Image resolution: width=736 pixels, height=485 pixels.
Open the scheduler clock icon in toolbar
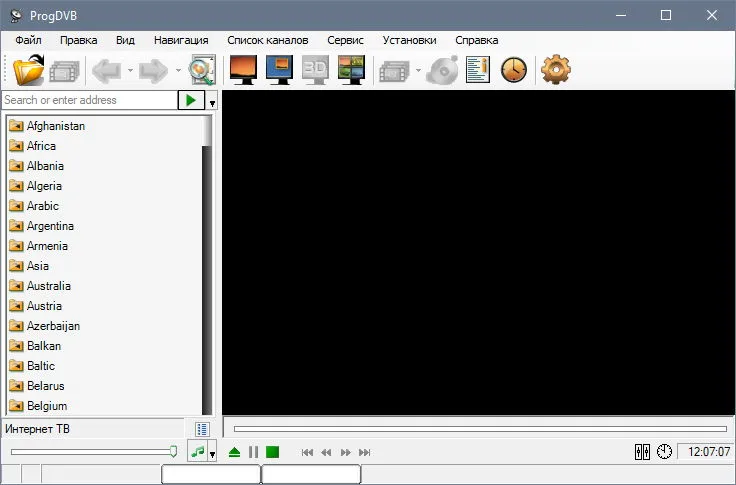(x=514, y=70)
